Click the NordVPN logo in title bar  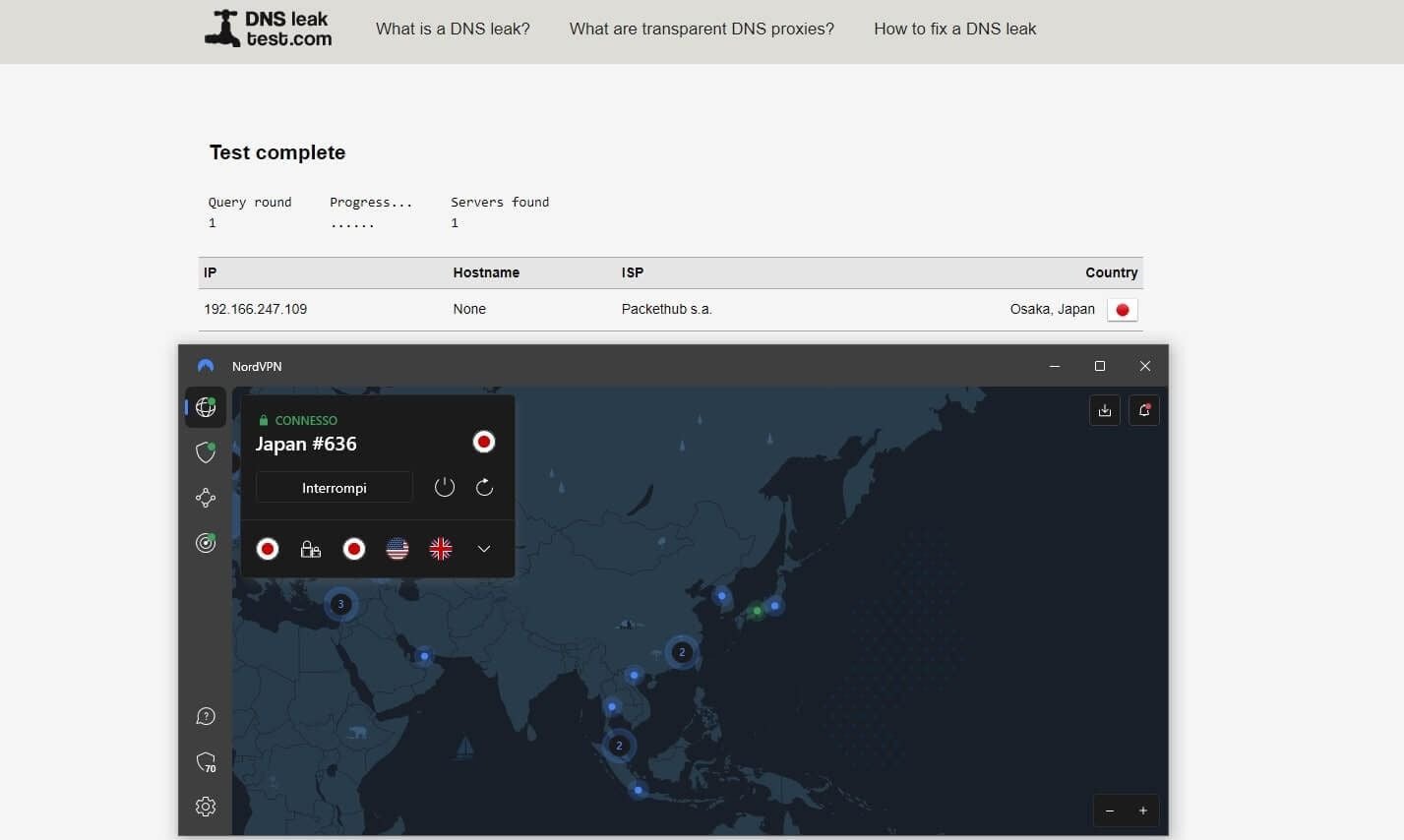click(x=206, y=366)
